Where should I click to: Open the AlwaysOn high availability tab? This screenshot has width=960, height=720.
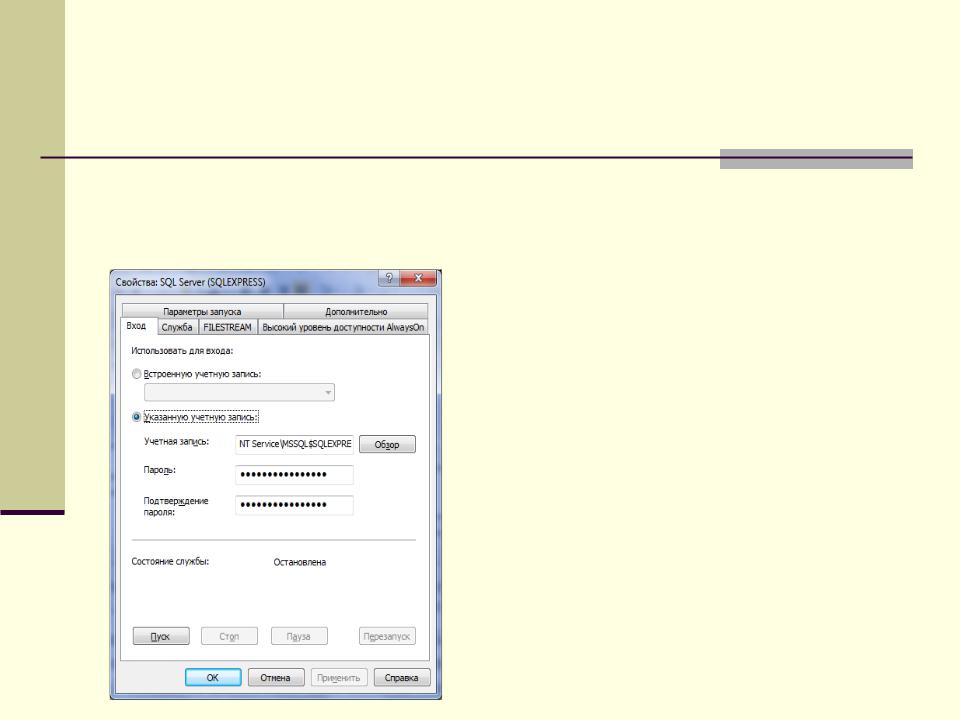tap(343, 327)
